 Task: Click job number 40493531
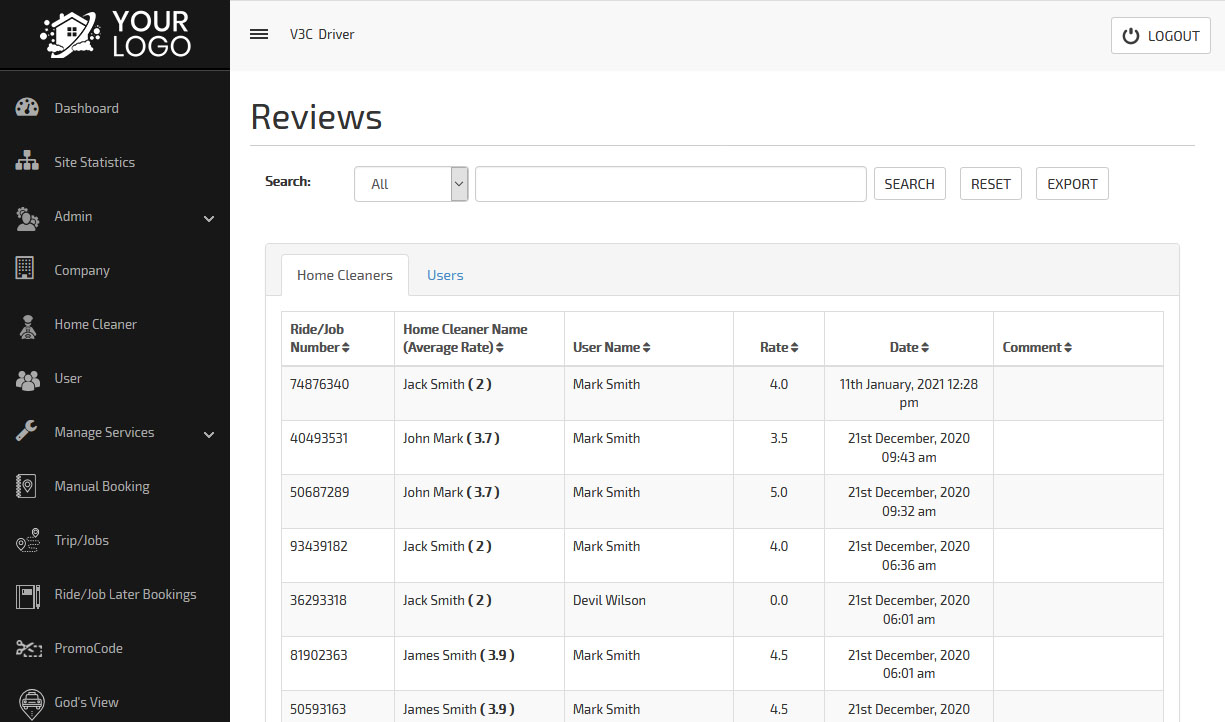[319, 438]
